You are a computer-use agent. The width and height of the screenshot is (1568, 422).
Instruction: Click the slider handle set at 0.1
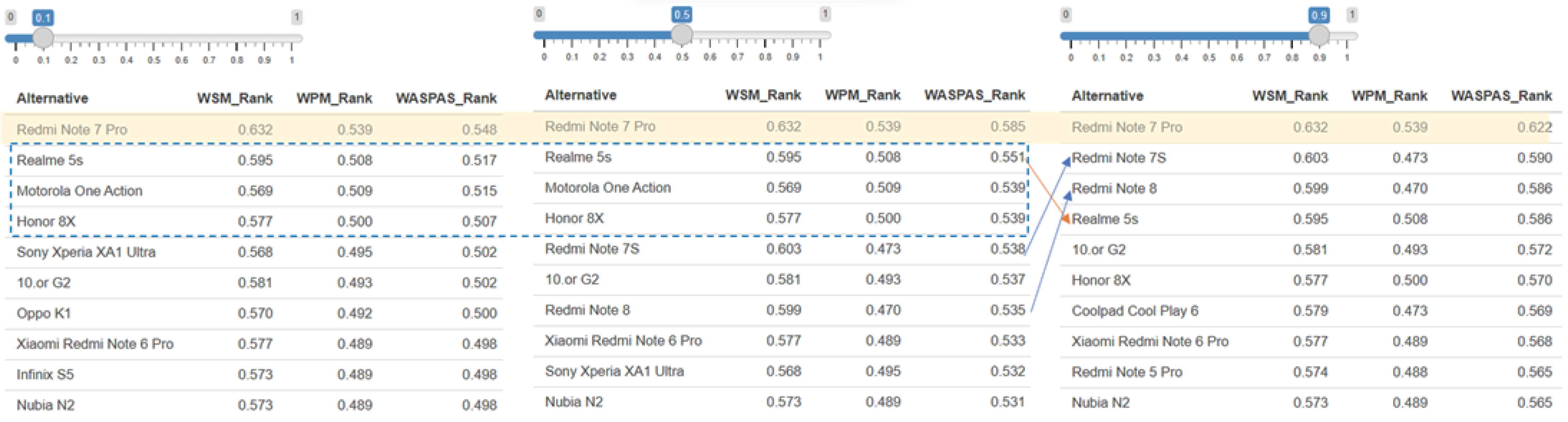tap(43, 38)
